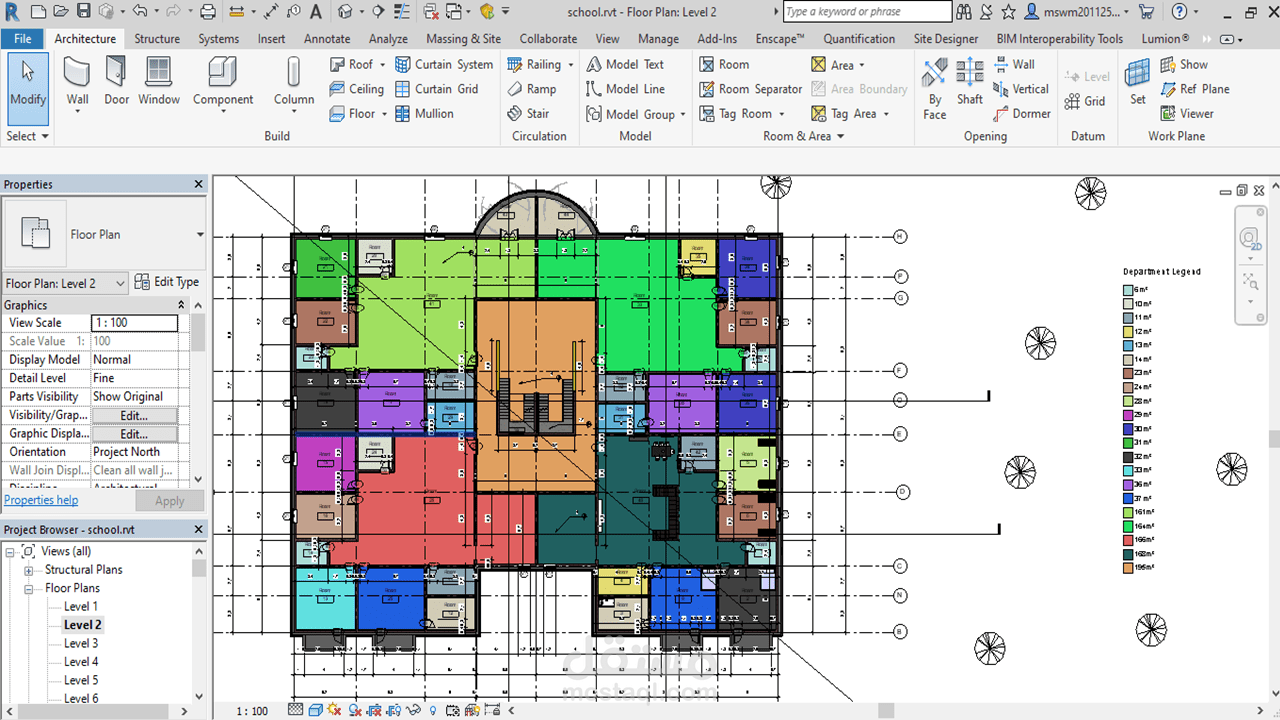Select the Ramp tool
The width and height of the screenshot is (1280, 720).
point(531,89)
